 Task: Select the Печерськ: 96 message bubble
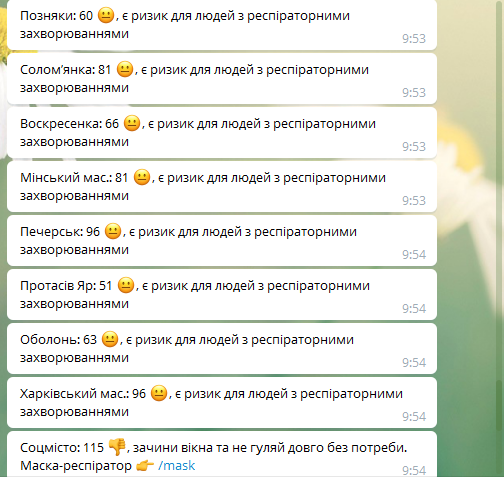pyautogui.click(x=222, y=241)
